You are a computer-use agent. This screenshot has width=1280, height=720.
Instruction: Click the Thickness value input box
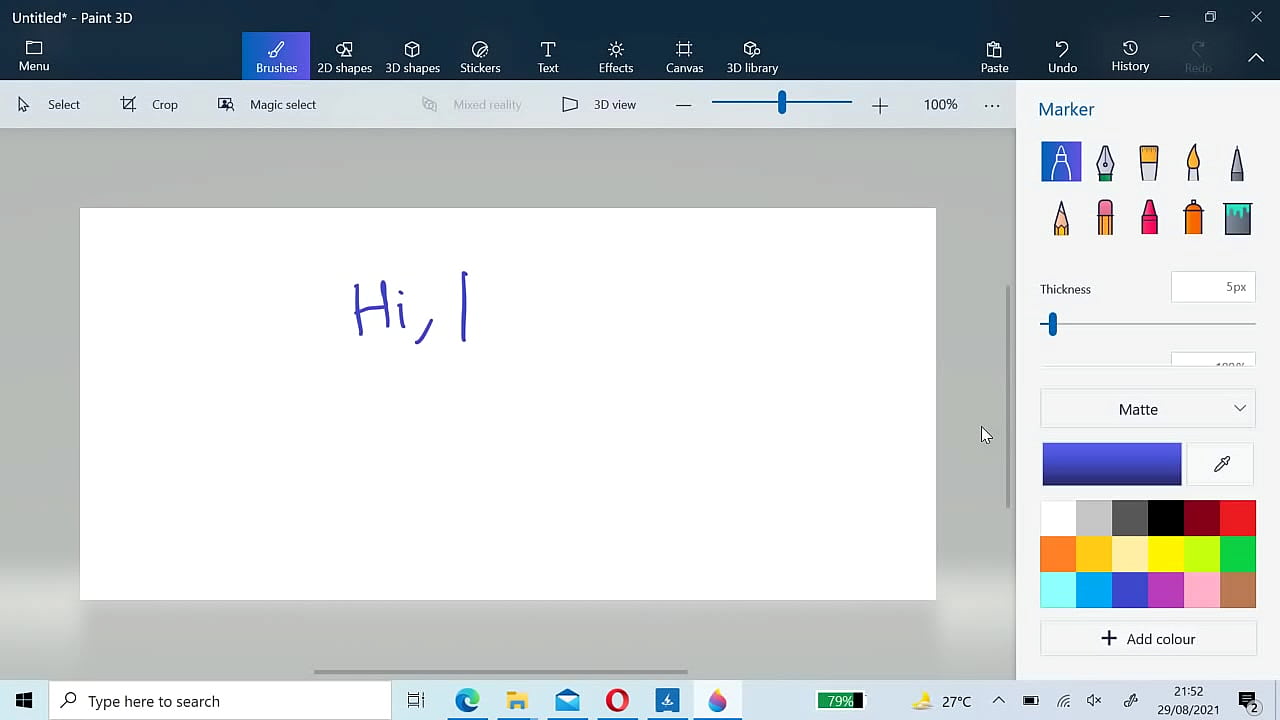point(1213,287)
